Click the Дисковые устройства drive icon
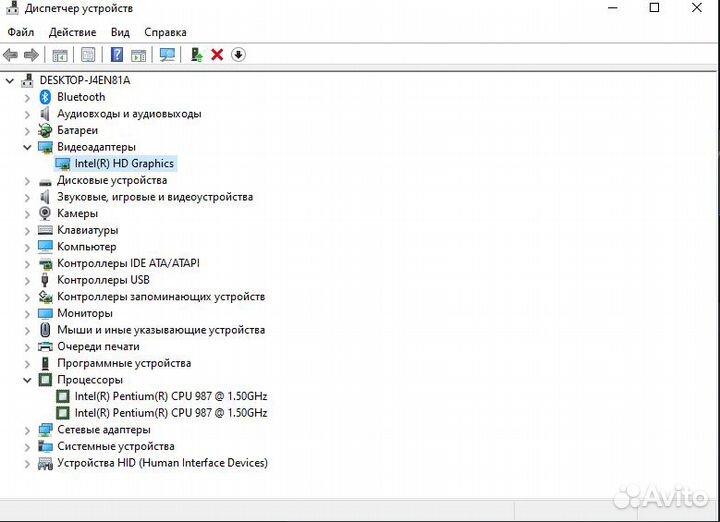720x522 pixels. 45,182
